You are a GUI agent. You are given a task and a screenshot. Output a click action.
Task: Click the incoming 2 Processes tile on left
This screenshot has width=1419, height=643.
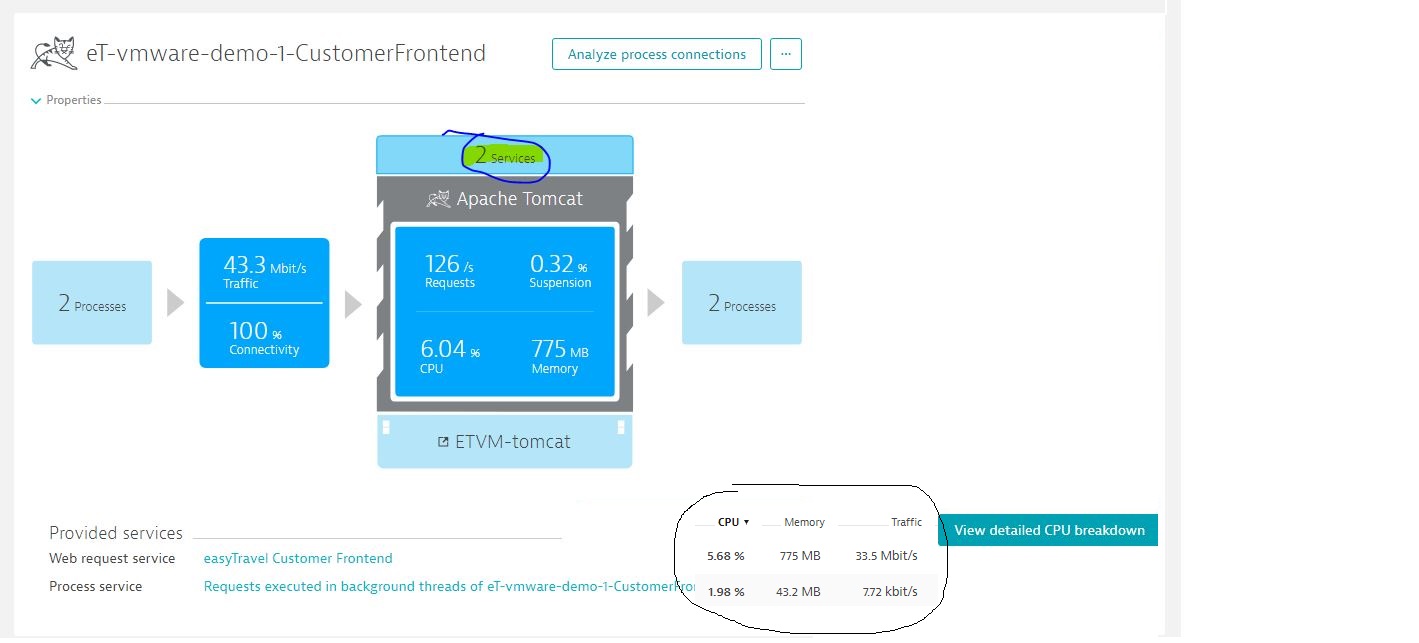92,303
